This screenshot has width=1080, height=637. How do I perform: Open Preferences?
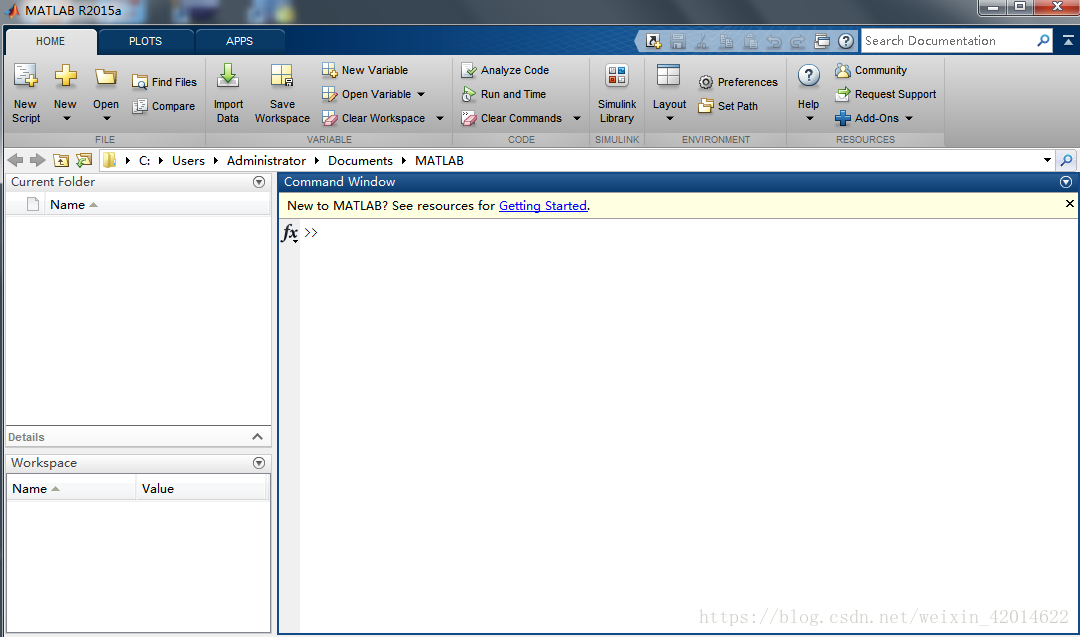(738, 82)
